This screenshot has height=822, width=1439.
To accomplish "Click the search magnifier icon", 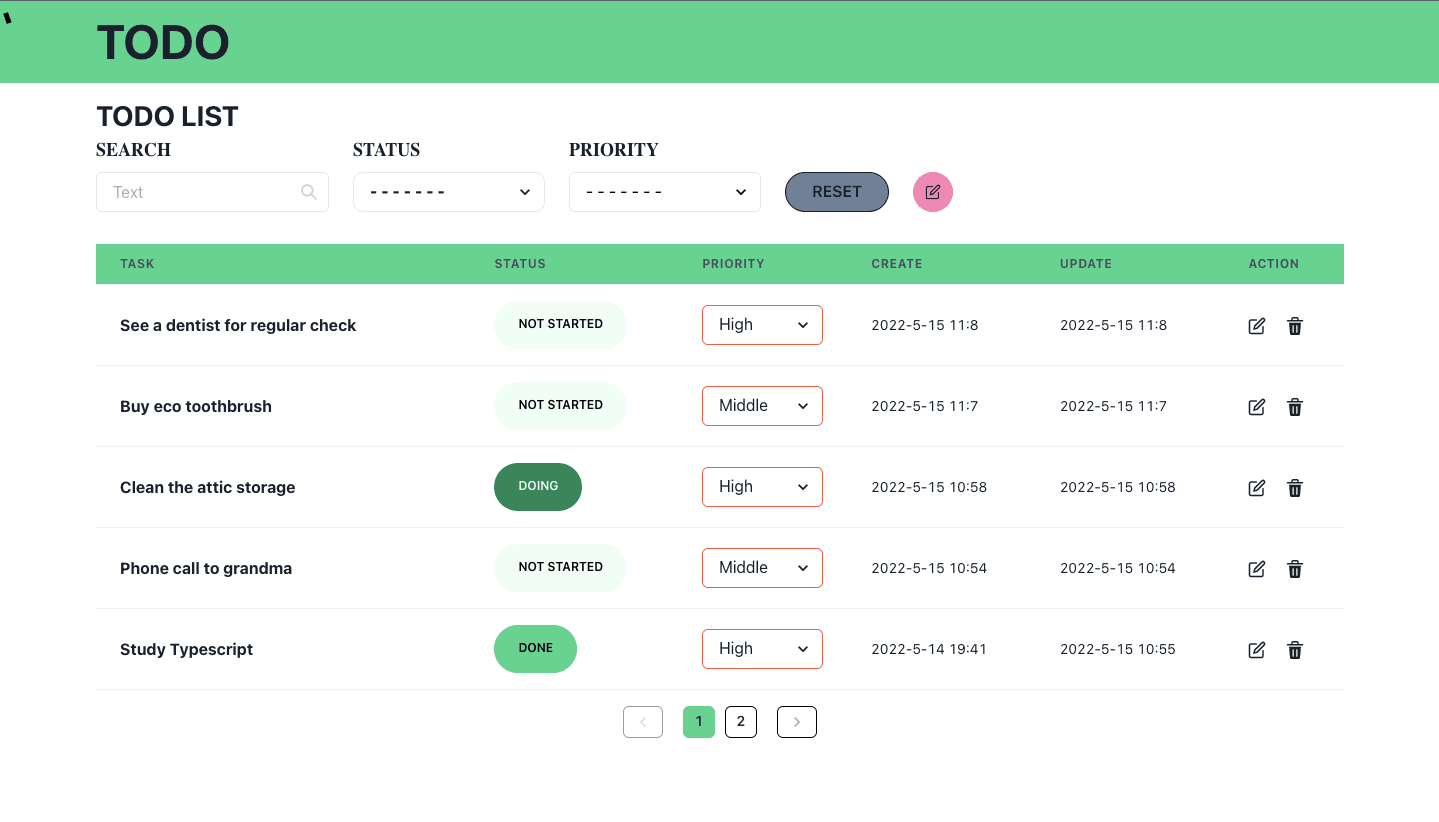I will [309, 192].
